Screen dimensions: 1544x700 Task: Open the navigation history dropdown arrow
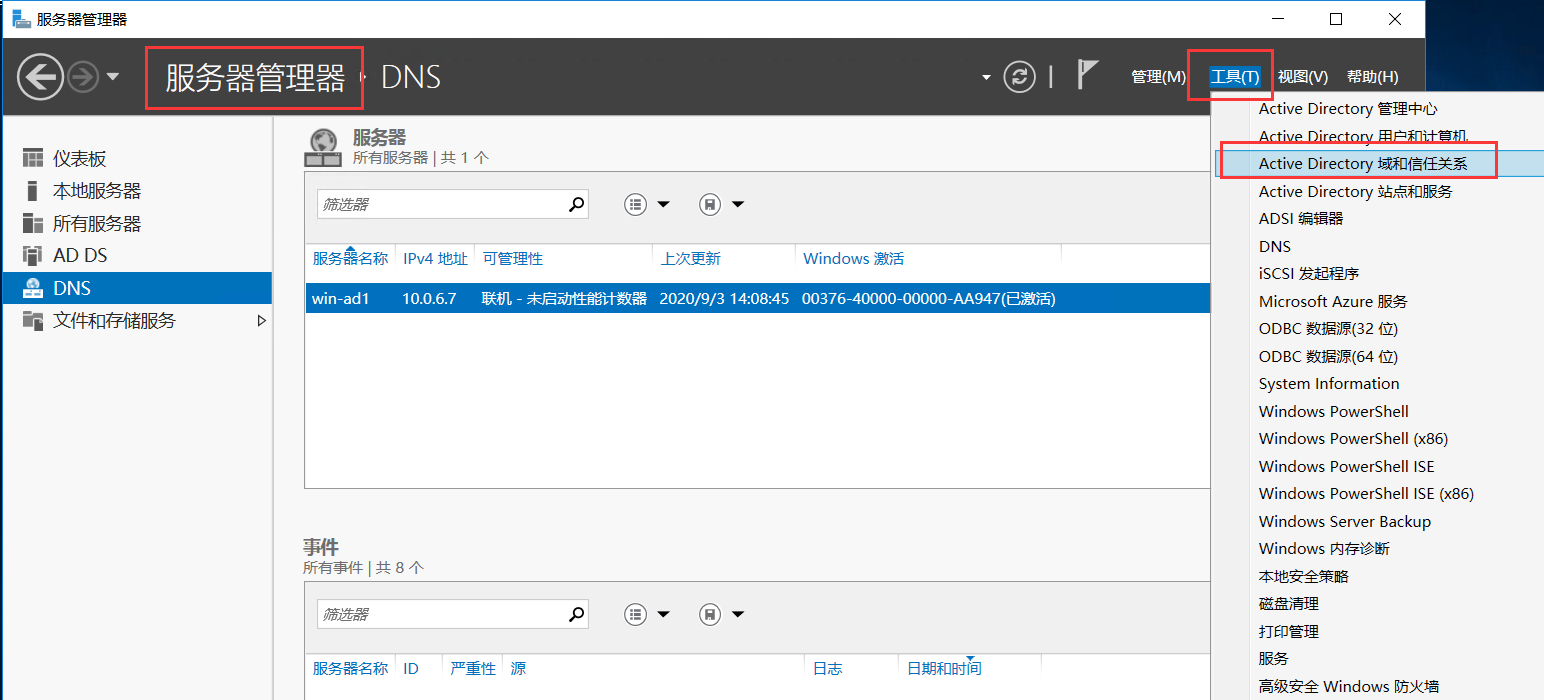click(110, 76)
